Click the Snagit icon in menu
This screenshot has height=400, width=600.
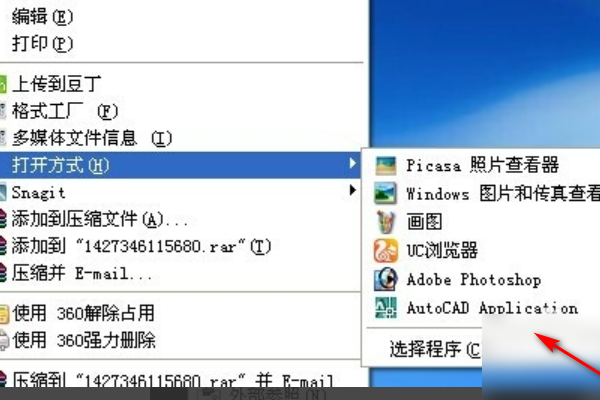coord(3,193)
